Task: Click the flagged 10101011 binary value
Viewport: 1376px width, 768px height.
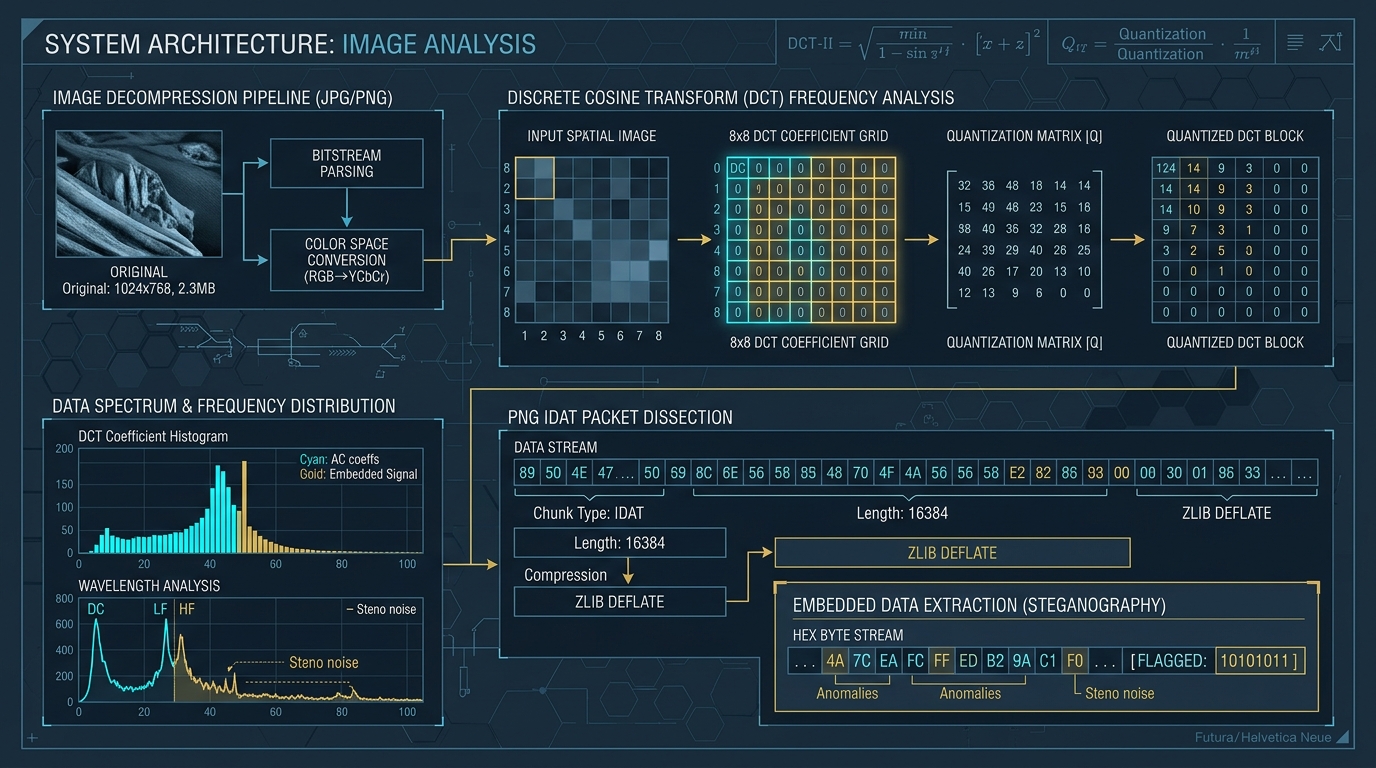Action: (x=1260, y=661)
